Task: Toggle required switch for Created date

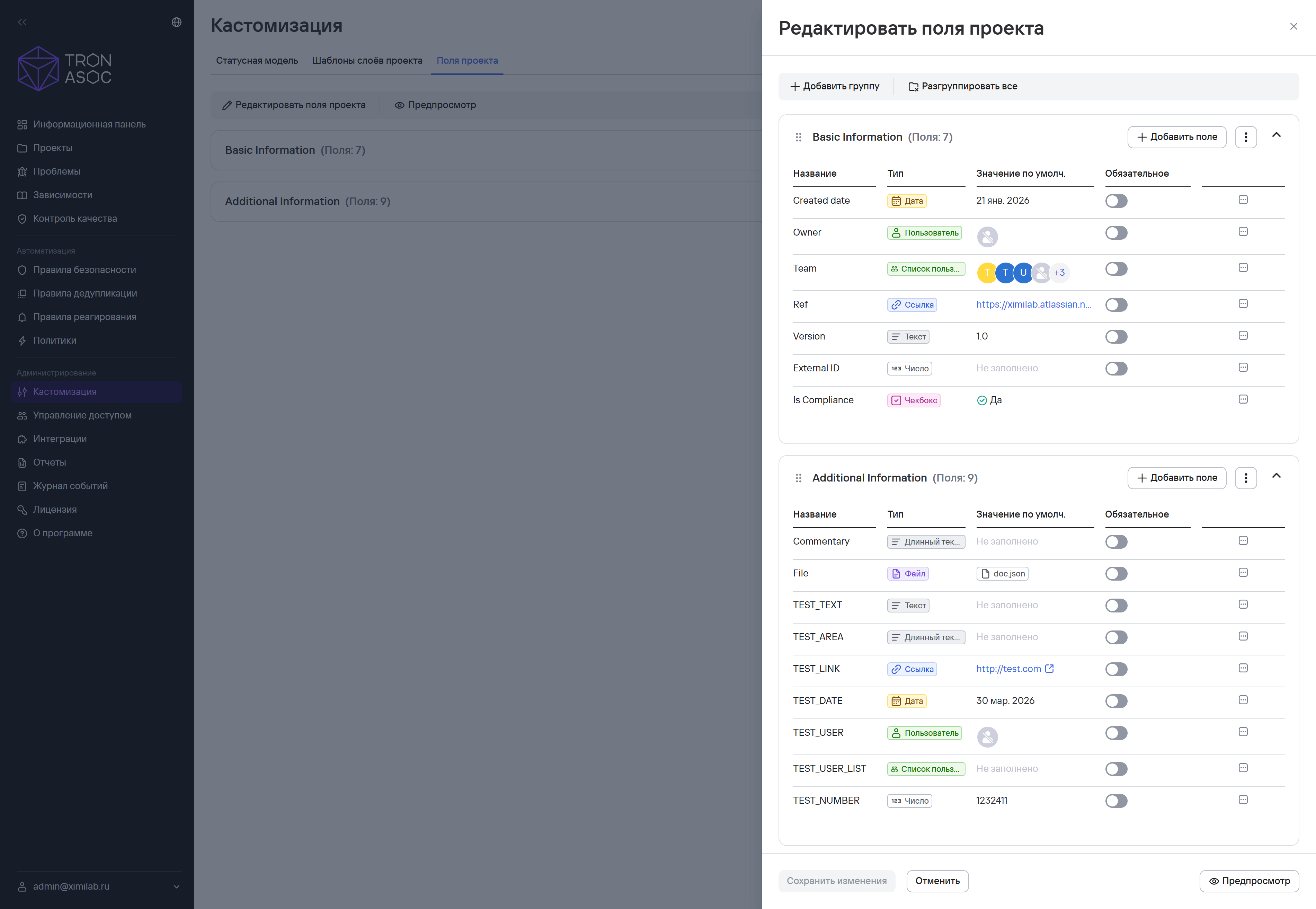Action: [1116, 201]
